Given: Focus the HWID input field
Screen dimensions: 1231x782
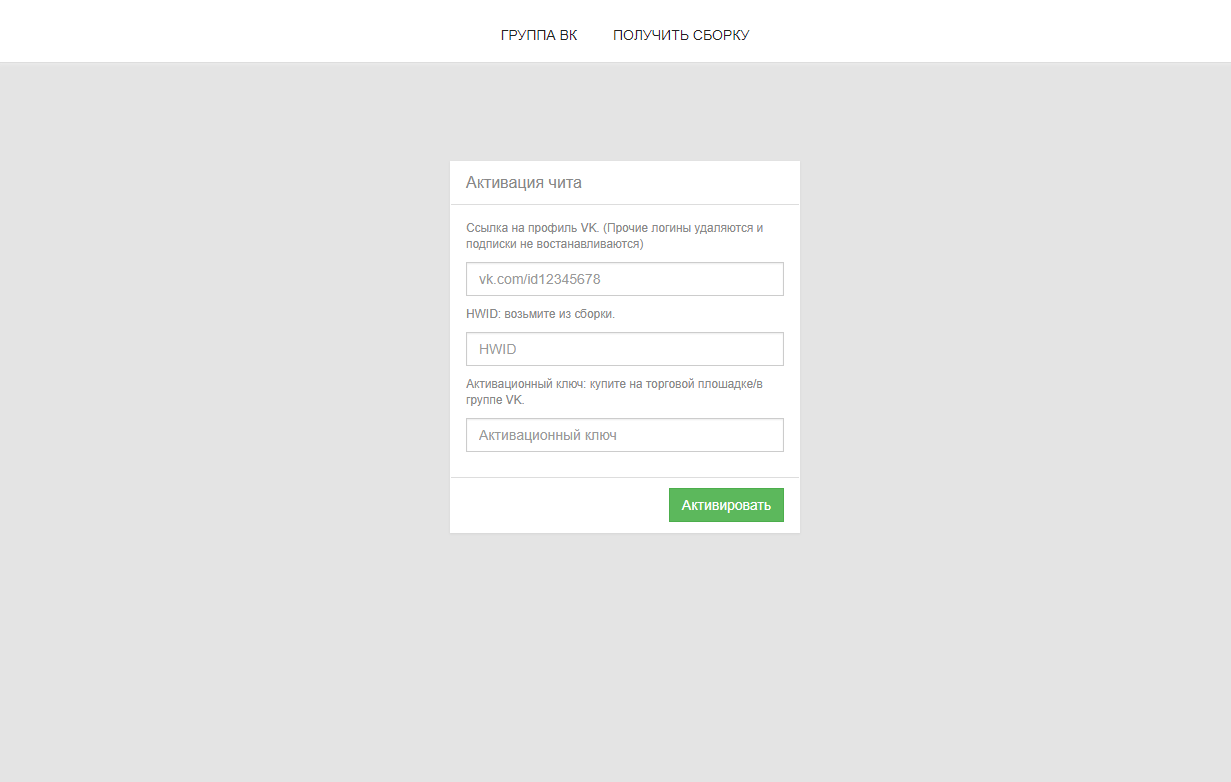Looking at the screenshot, I should coord(625,349).
